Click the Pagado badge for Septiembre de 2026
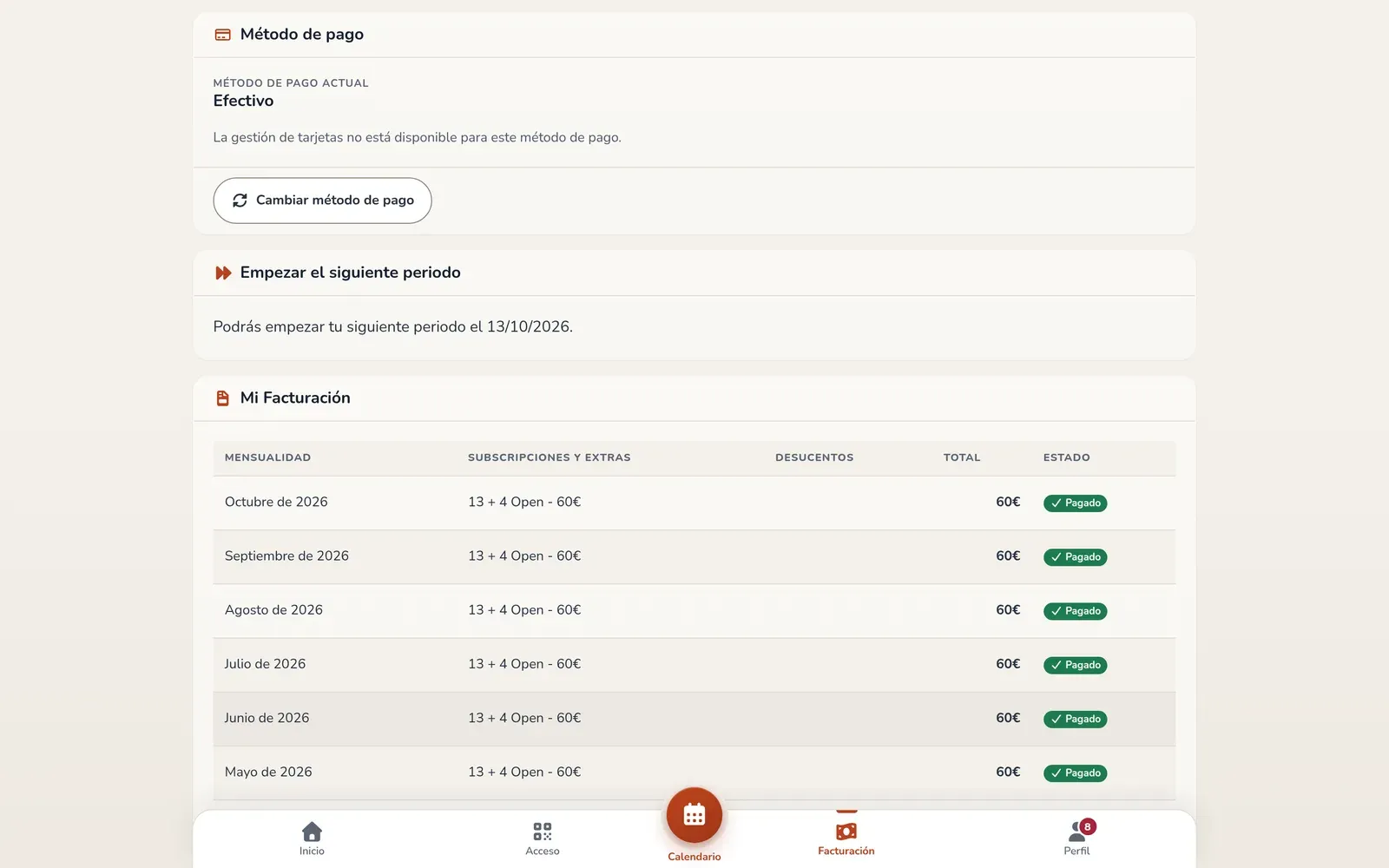This screenshot has height=868, width=1389. pos(1076,557)
